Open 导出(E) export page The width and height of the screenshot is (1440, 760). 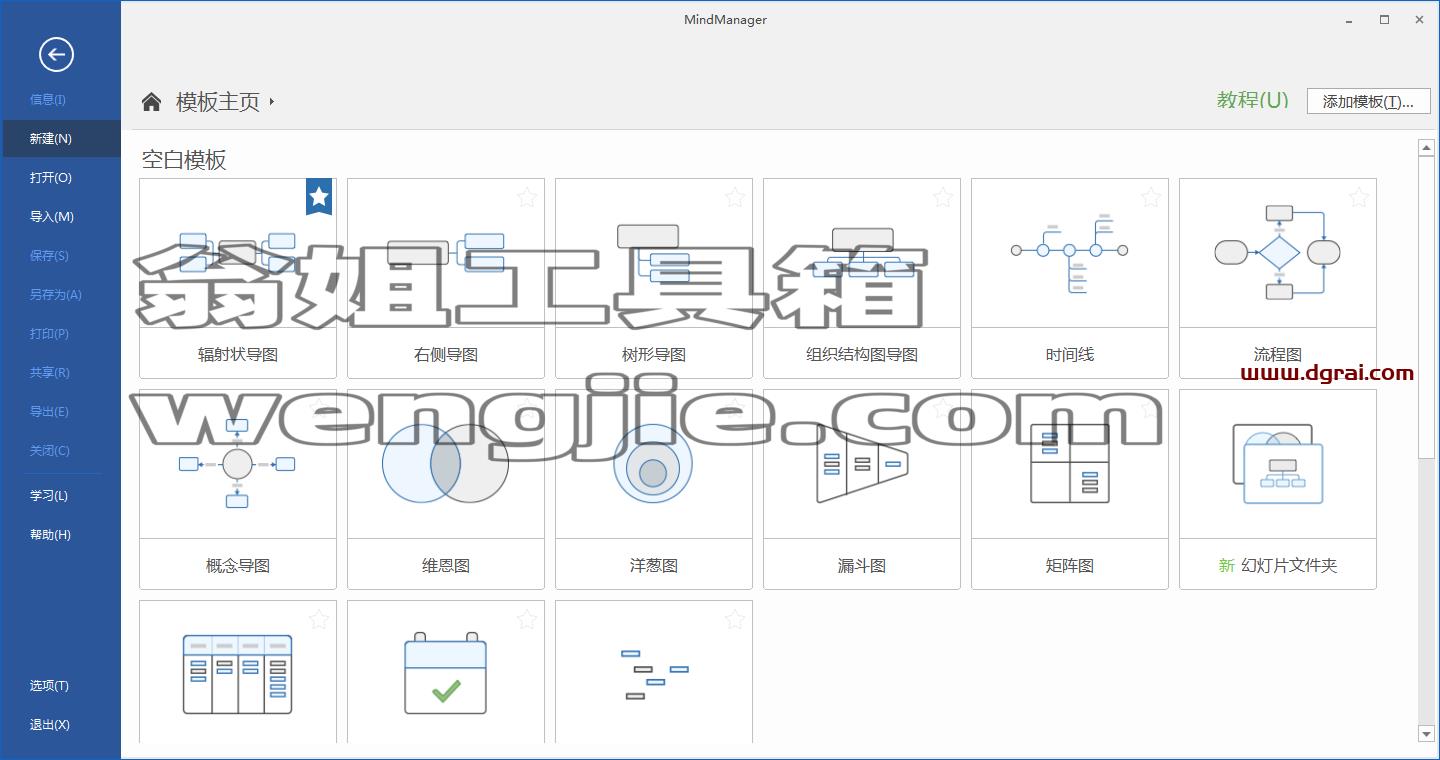tap(60, 411)
